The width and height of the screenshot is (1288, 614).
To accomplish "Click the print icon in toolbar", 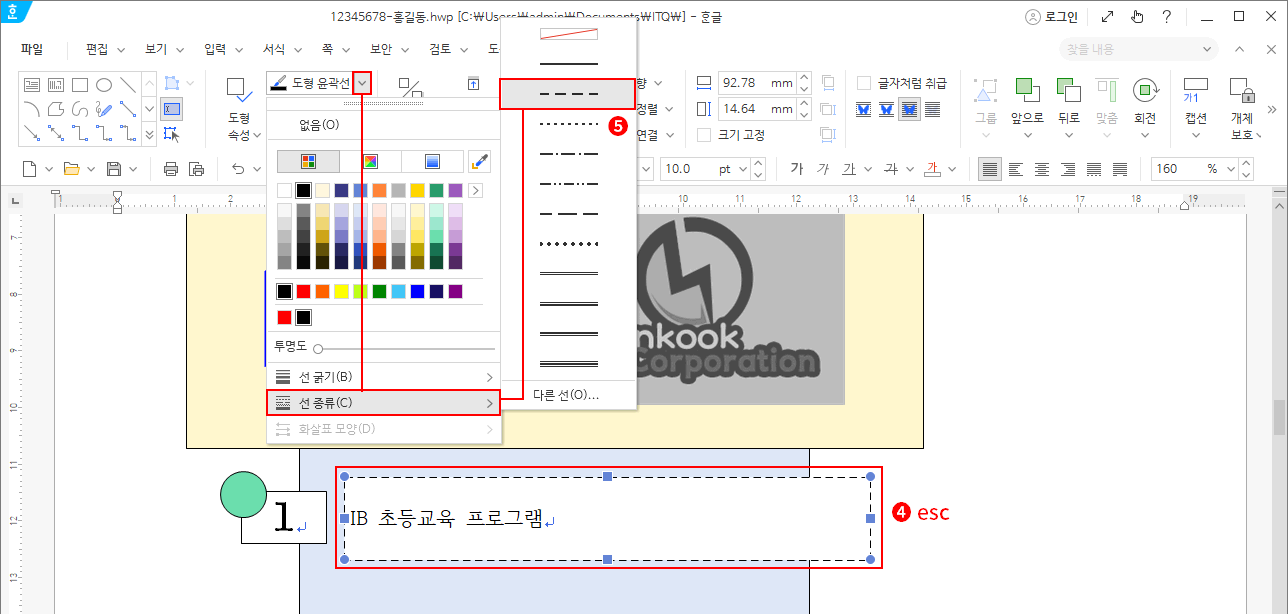I will pyautogui.click(x=171, y=169).
